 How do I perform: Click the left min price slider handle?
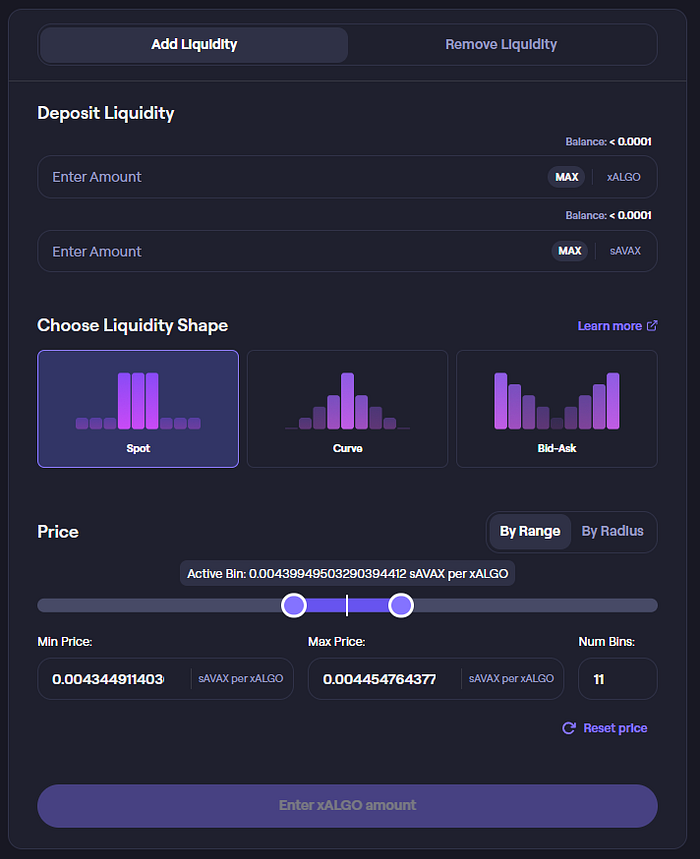[294, 605]
